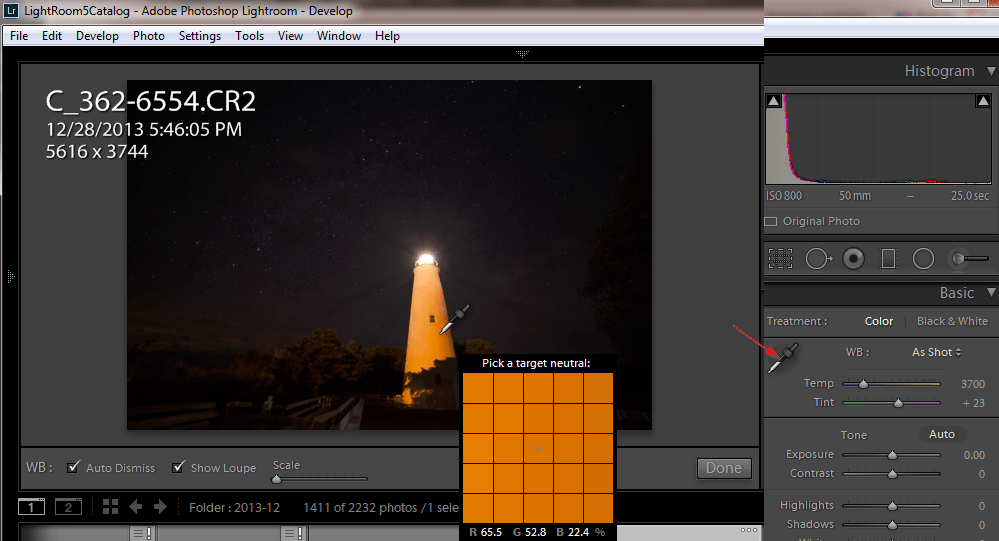Open the Develop menu
Image resolution: width=999 pixels, height=541 pixels.
click(97, 36)
